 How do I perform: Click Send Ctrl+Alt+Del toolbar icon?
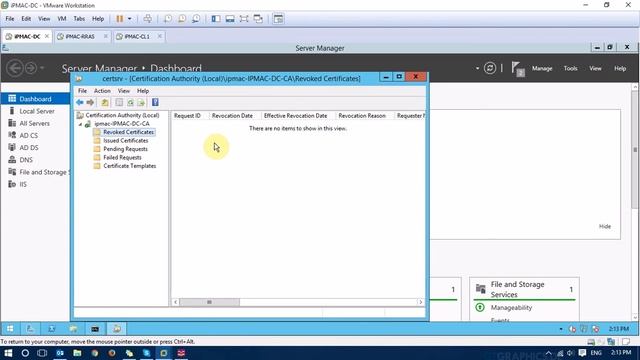click(x=148, y=19)
